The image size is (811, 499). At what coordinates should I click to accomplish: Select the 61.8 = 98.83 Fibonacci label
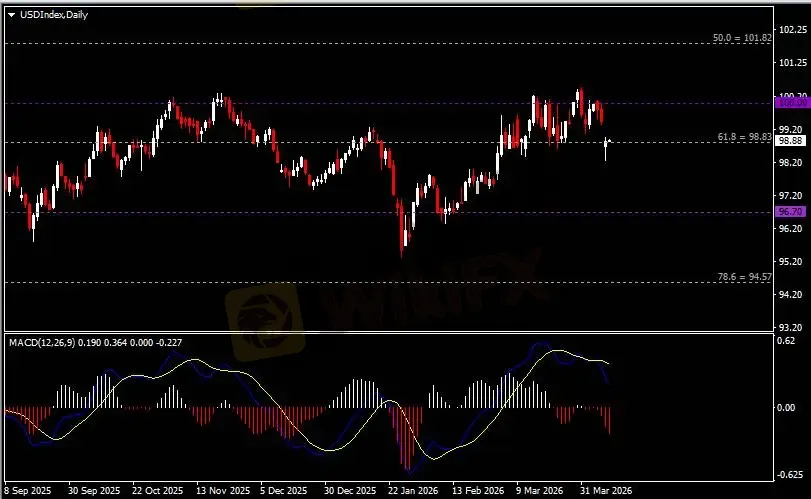pyautogui.click(x=745, y=136)
